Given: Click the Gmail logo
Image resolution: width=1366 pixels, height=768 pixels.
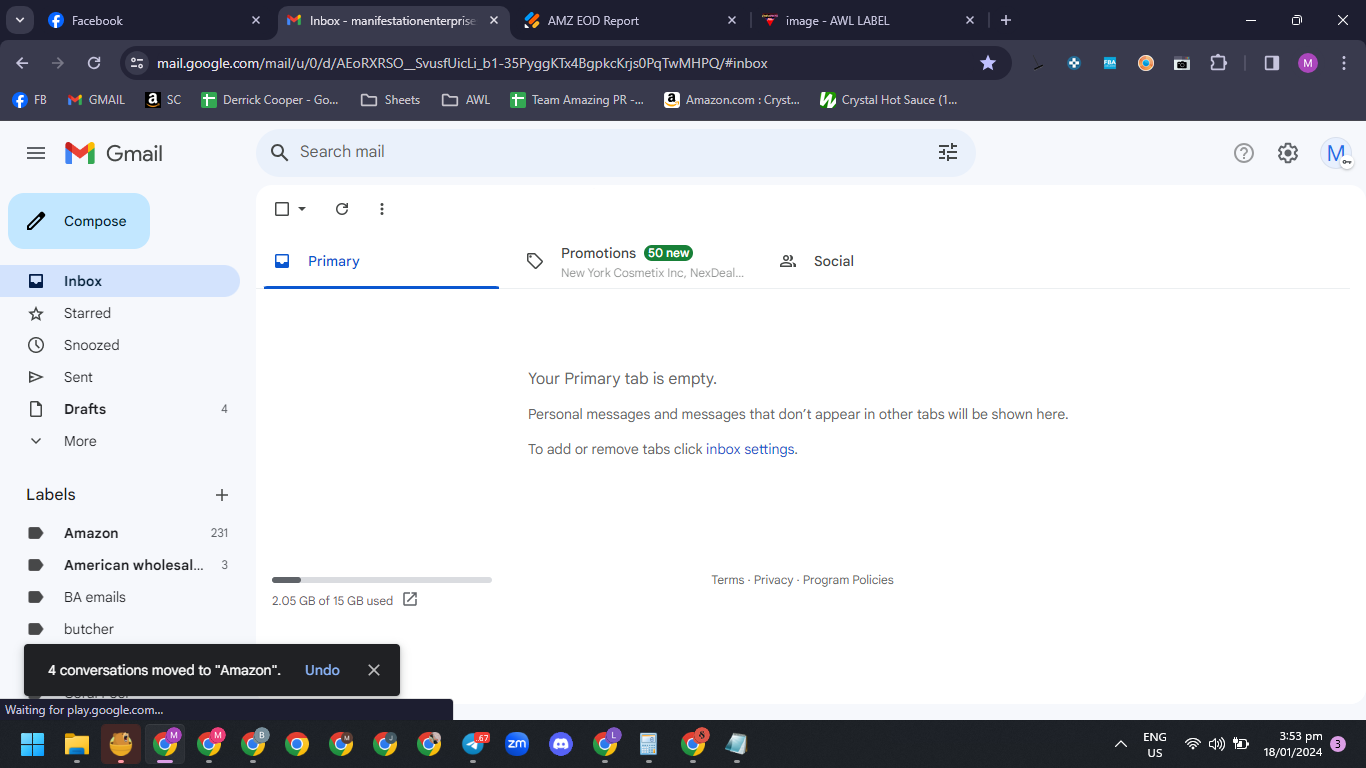Looking at the screenshot, I should coord(114,153).
